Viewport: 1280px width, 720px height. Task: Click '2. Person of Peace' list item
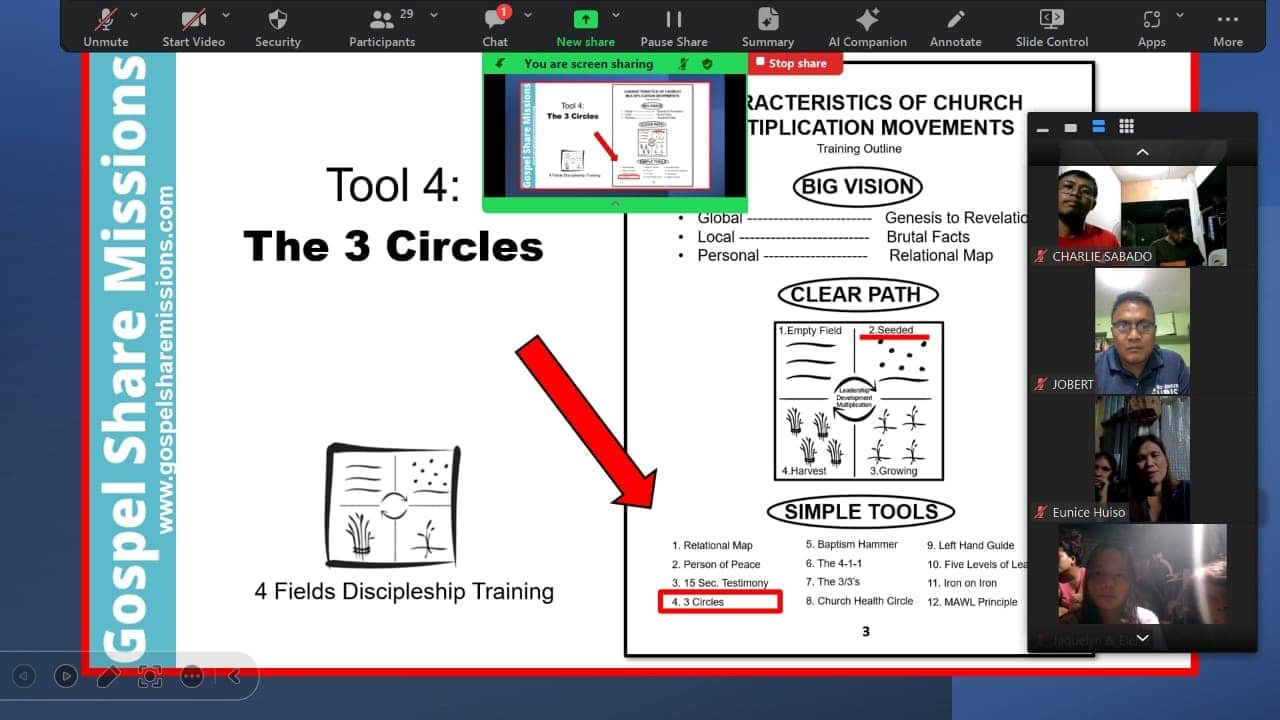pyautogui.click(x=716, y=564)
